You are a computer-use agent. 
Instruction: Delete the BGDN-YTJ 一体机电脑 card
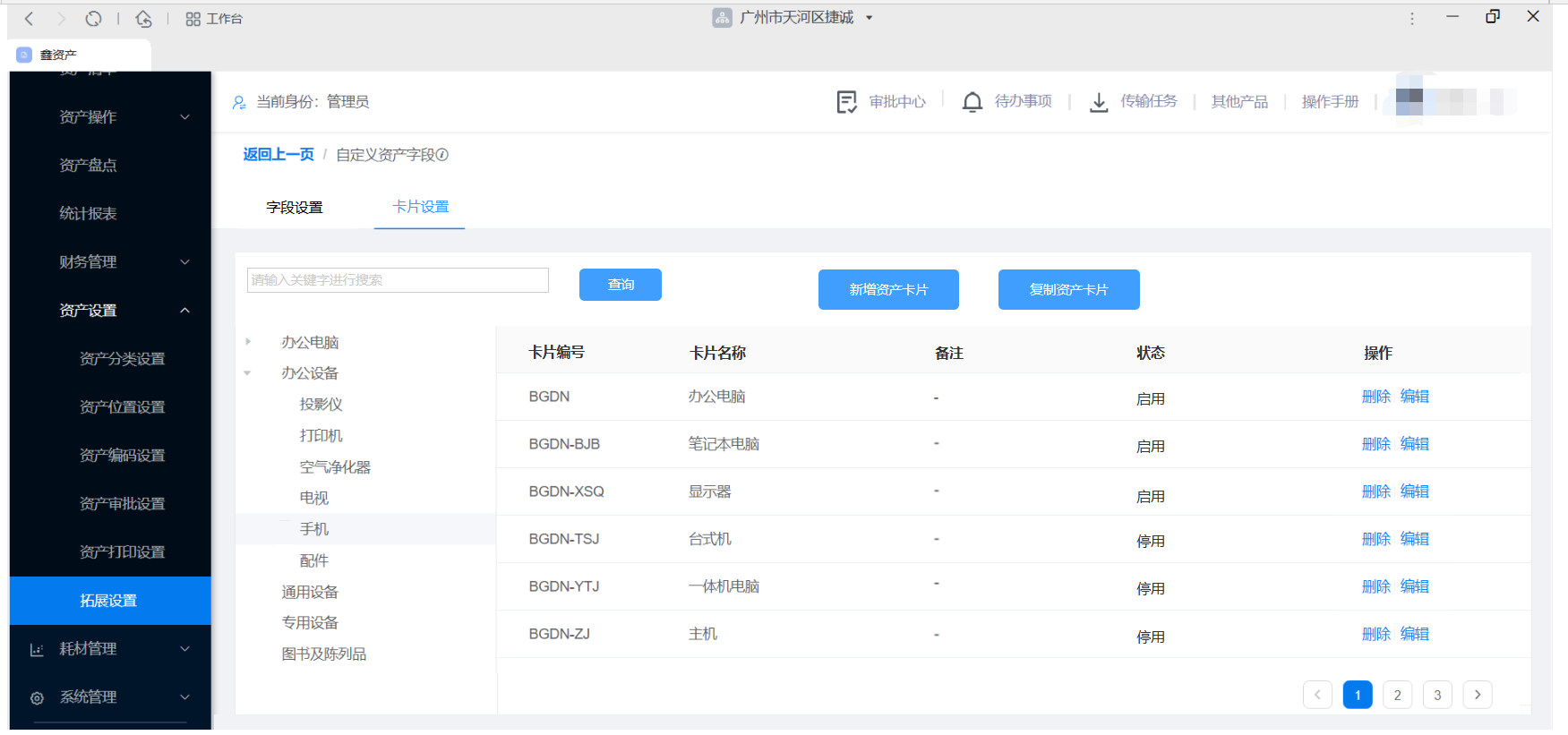[x=1376, y=586]
